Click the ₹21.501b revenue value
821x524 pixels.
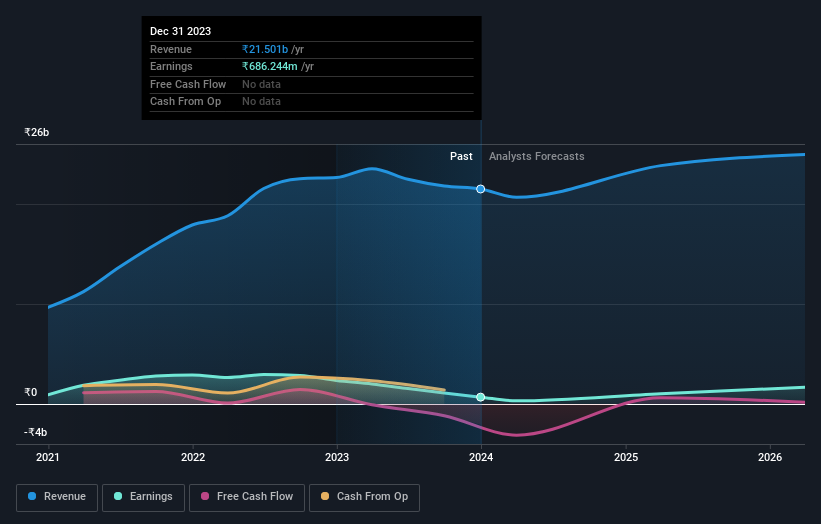coord(265,49)
